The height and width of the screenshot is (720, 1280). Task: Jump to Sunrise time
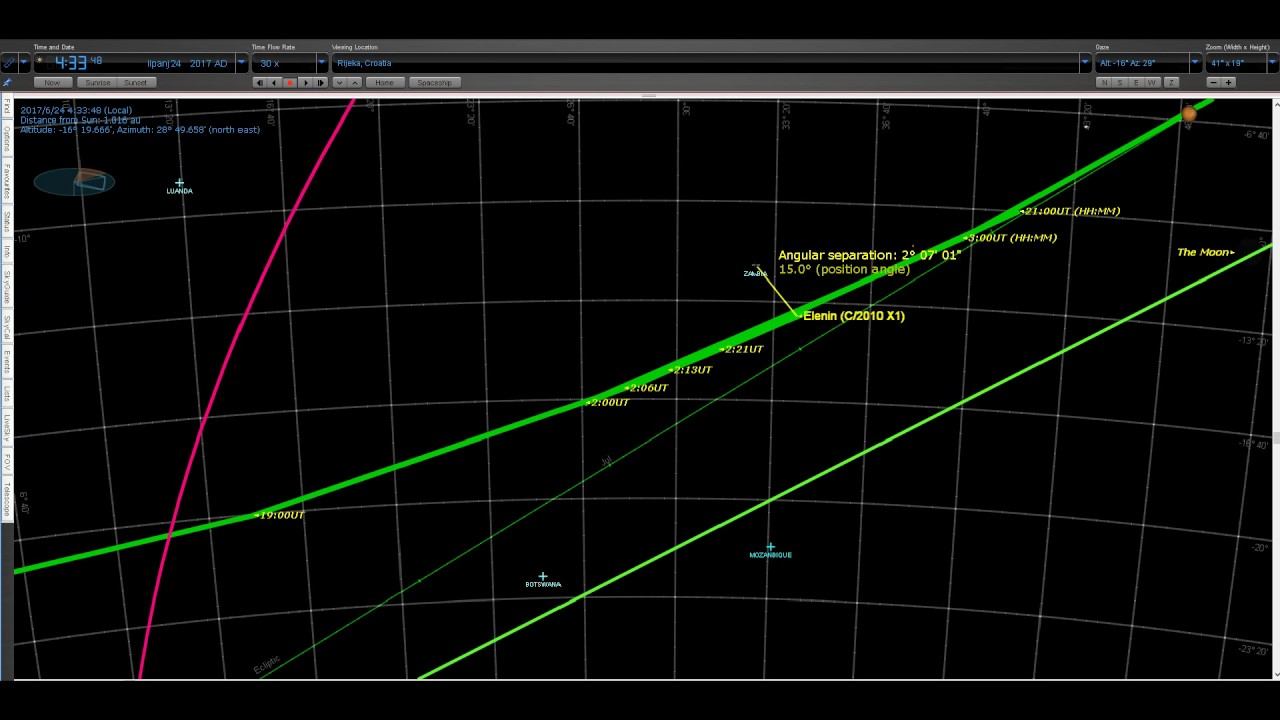[98, 82]
